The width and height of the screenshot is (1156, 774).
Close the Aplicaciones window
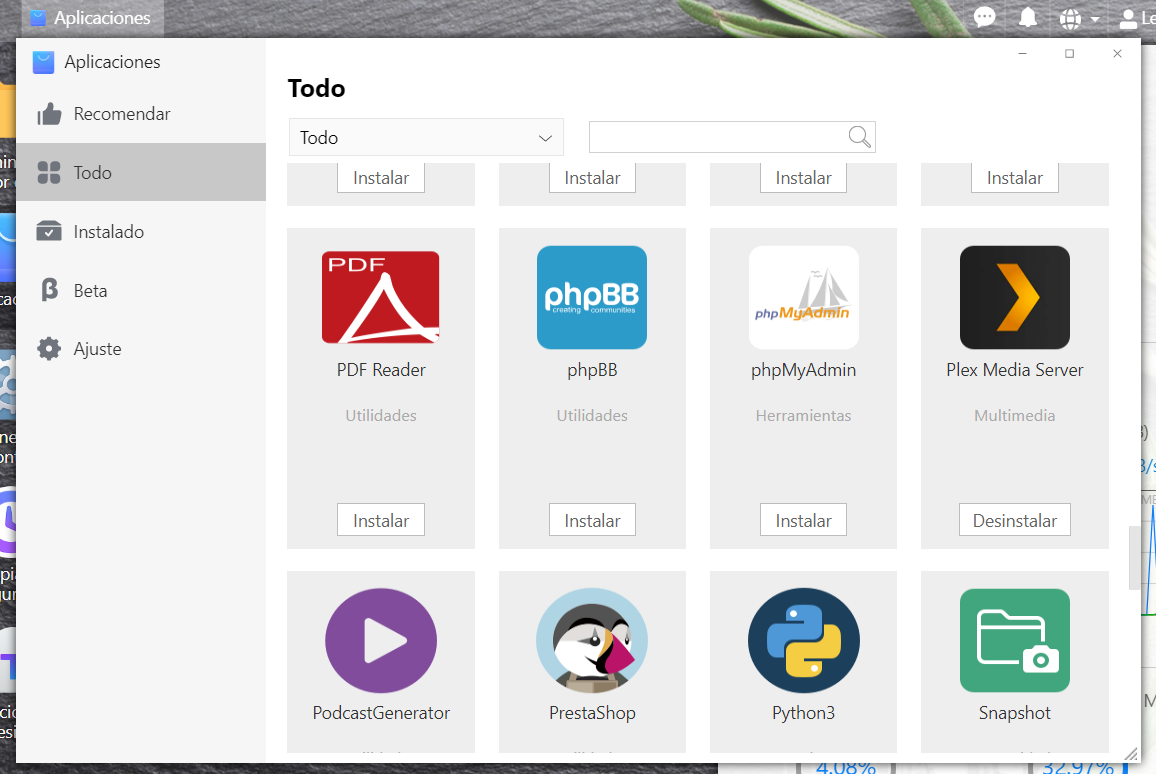[x=1117, y=54]
